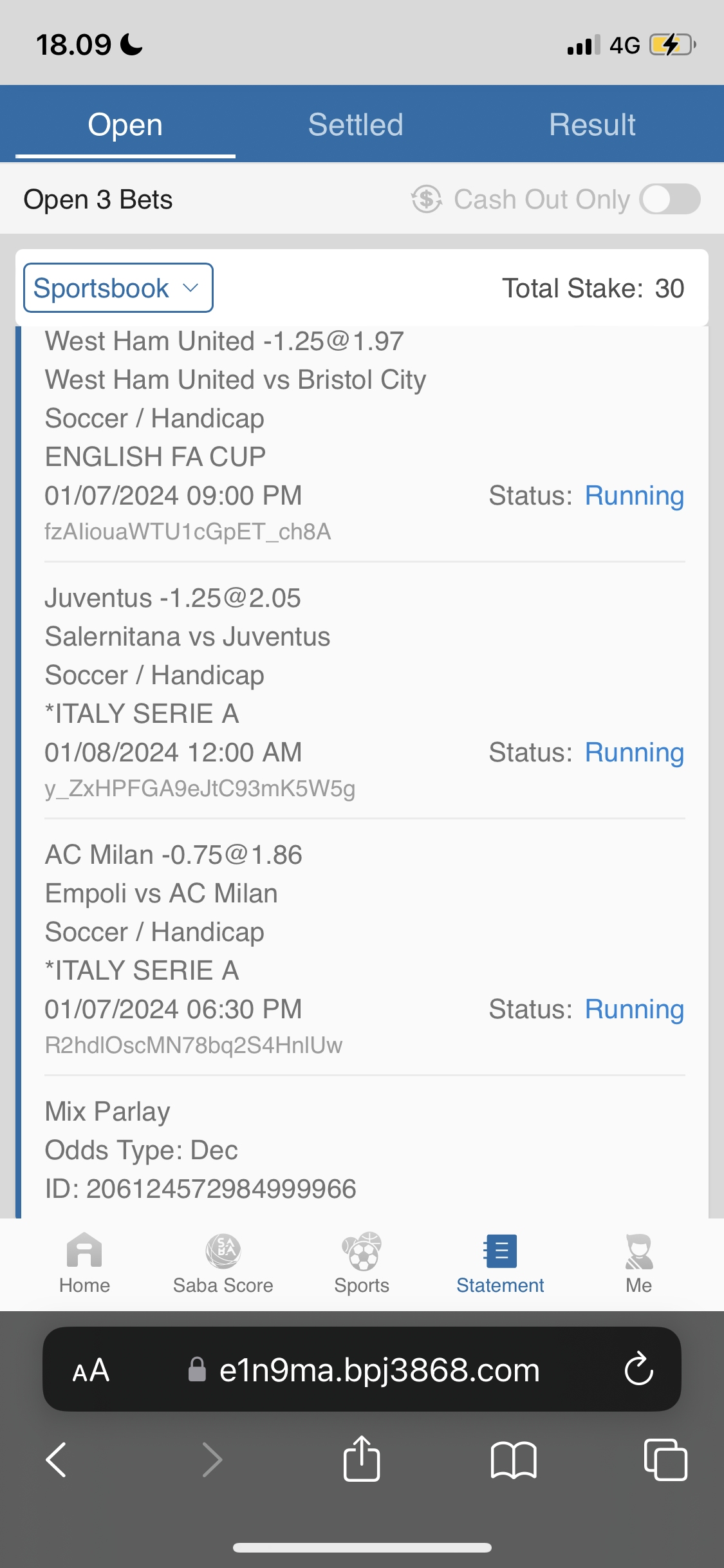Tap the Sports balls icon
Screen dimensions: 724x1568
coord(362,1252)
